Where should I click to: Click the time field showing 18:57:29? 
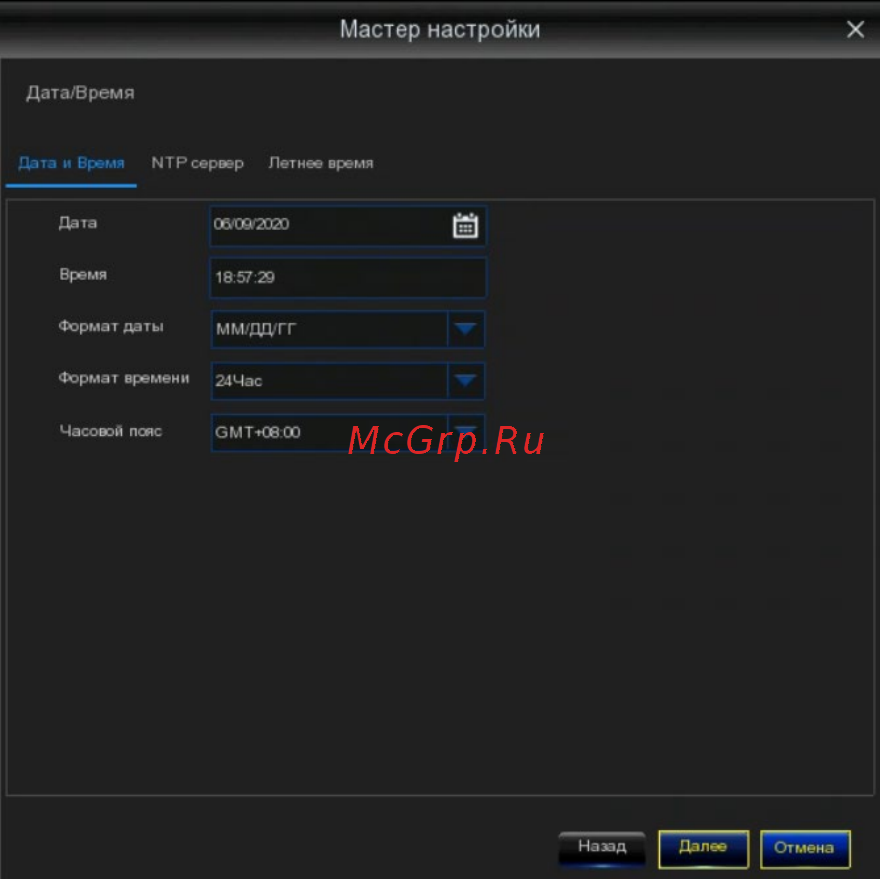[347, 277]
